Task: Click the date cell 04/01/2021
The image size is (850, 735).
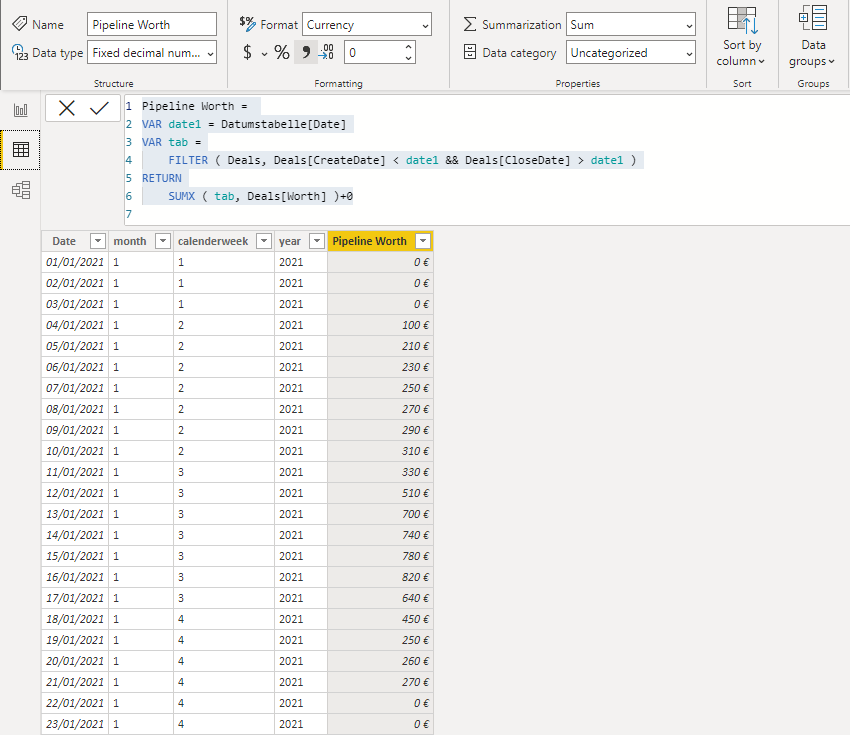Action: (75, 325)
